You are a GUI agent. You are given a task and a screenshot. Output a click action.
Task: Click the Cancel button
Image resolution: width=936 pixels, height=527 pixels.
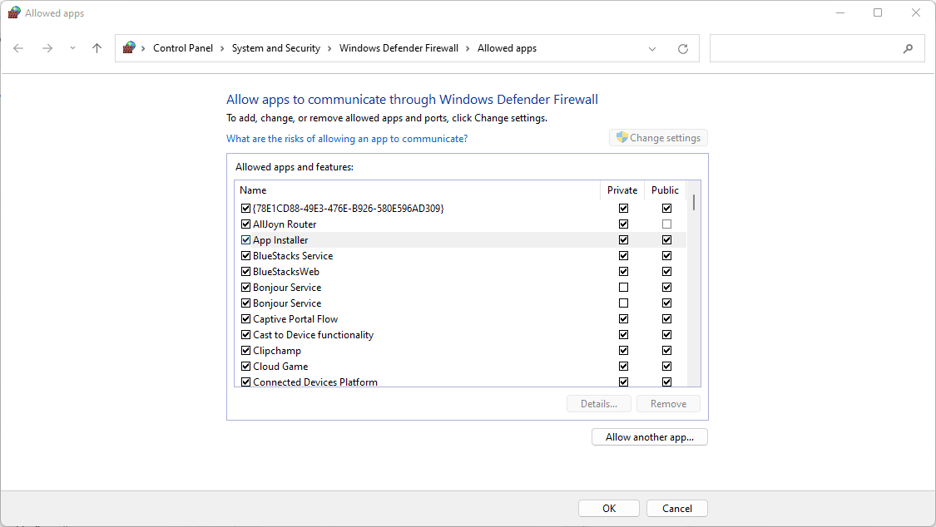click(677, 508)
